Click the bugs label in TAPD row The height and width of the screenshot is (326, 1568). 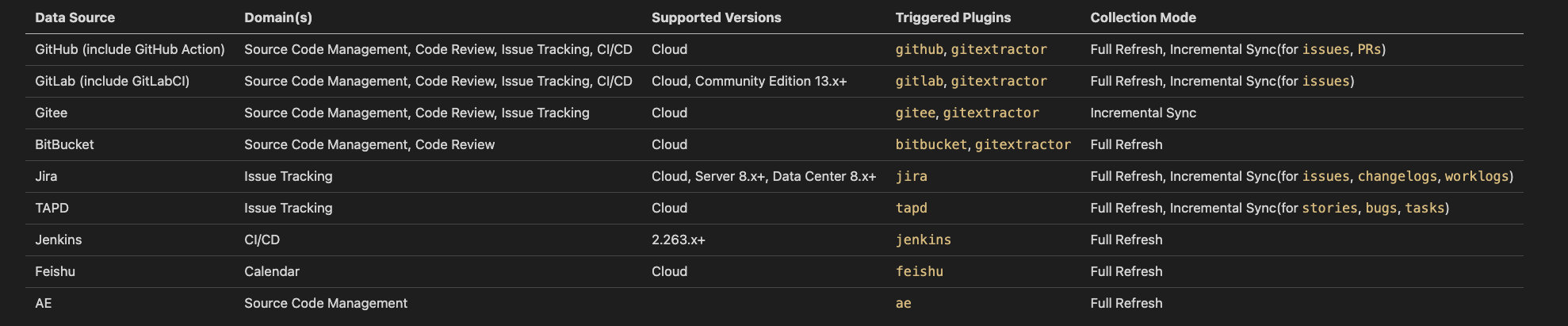tap(1381, 208)
